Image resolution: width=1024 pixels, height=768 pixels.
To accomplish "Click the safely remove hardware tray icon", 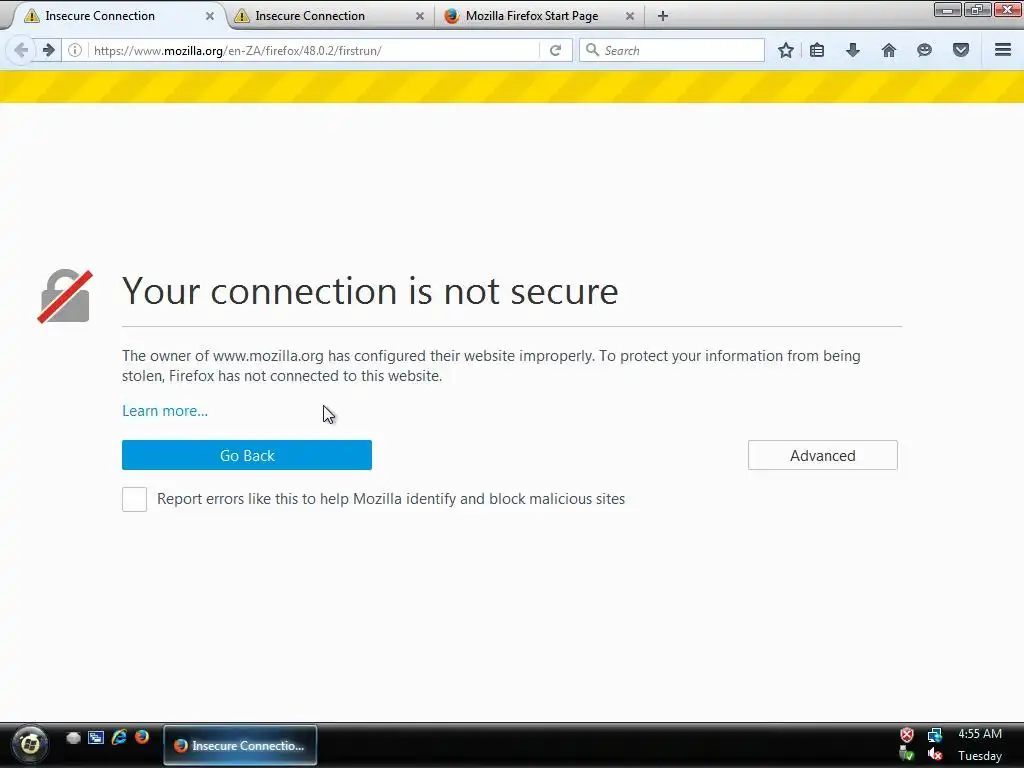I will pyautogui.click(x=907, y=755).
